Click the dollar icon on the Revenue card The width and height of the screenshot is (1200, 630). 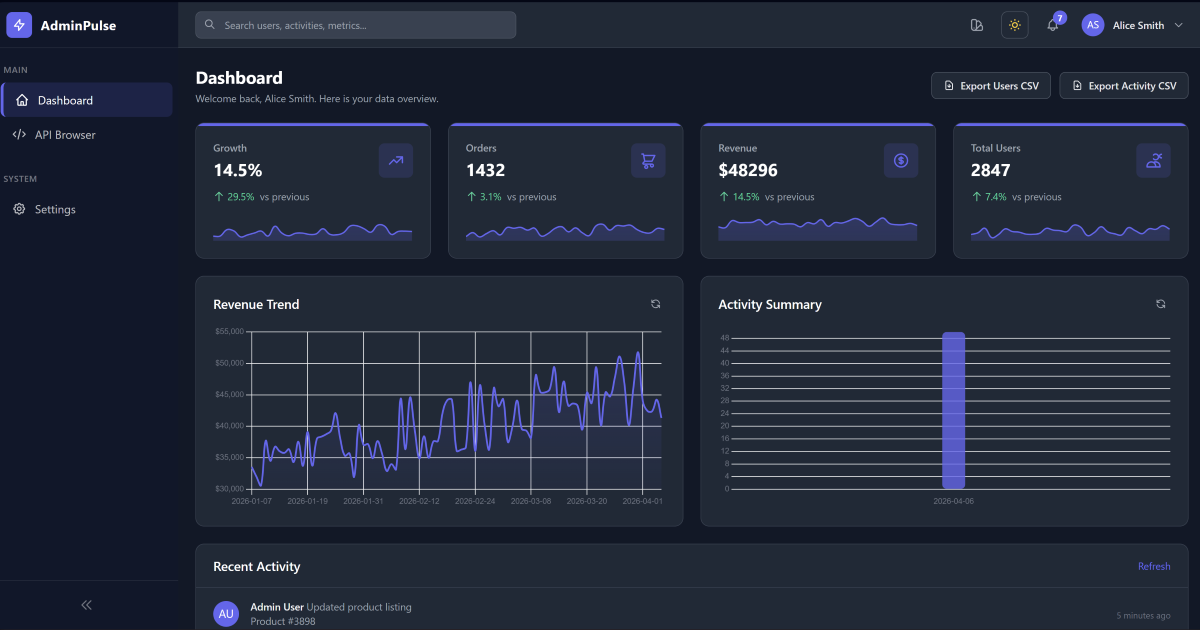[x=900, y=160]
